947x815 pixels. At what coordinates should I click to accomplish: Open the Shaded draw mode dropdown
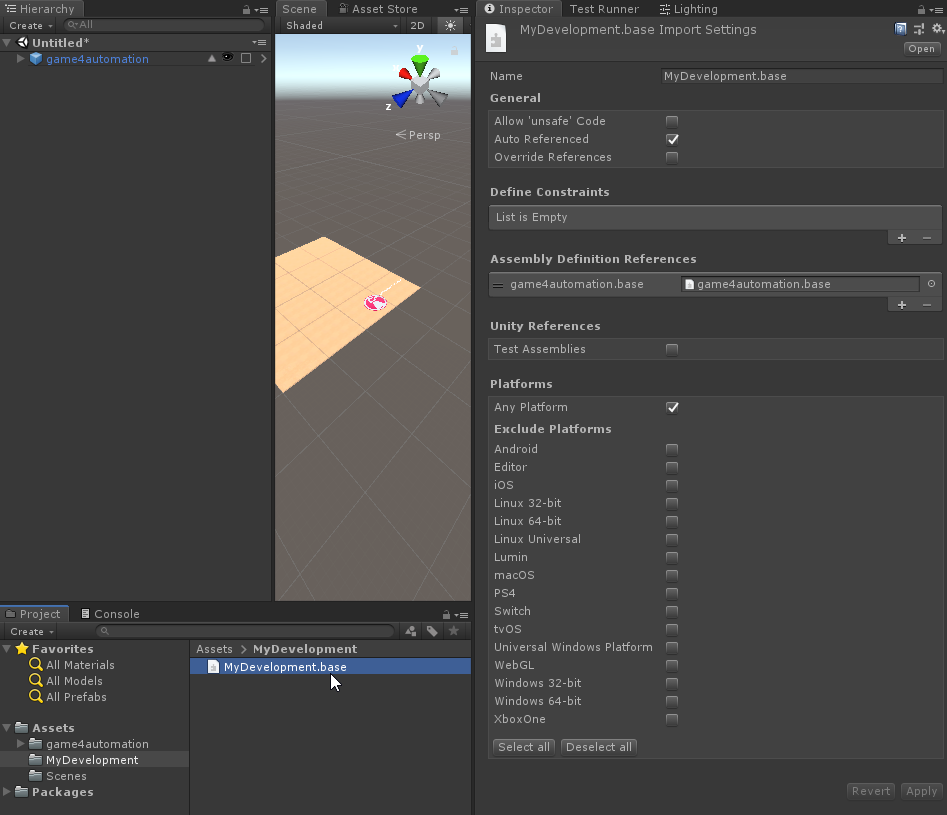click(304, 26)
